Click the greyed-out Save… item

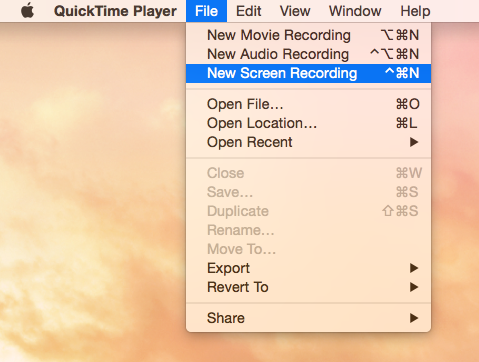click(x=308, y=192)
